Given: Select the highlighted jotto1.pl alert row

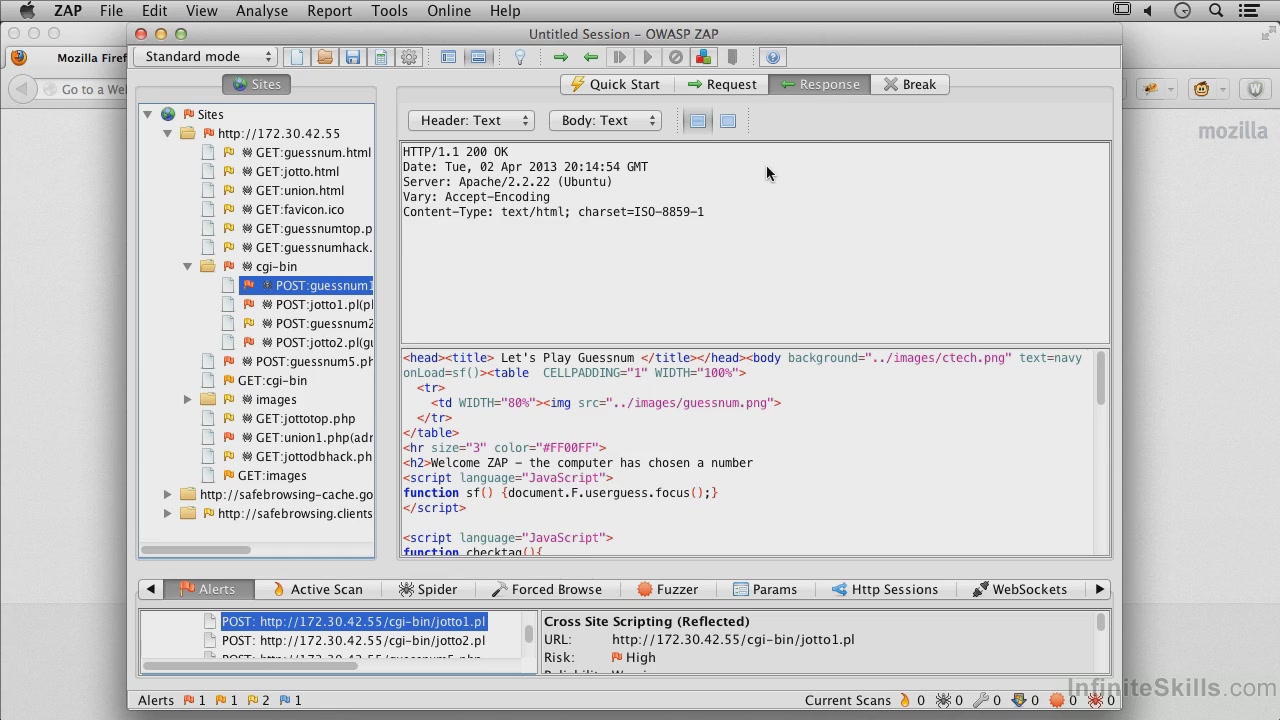Looking at the screenshot, I should point(353,621).
